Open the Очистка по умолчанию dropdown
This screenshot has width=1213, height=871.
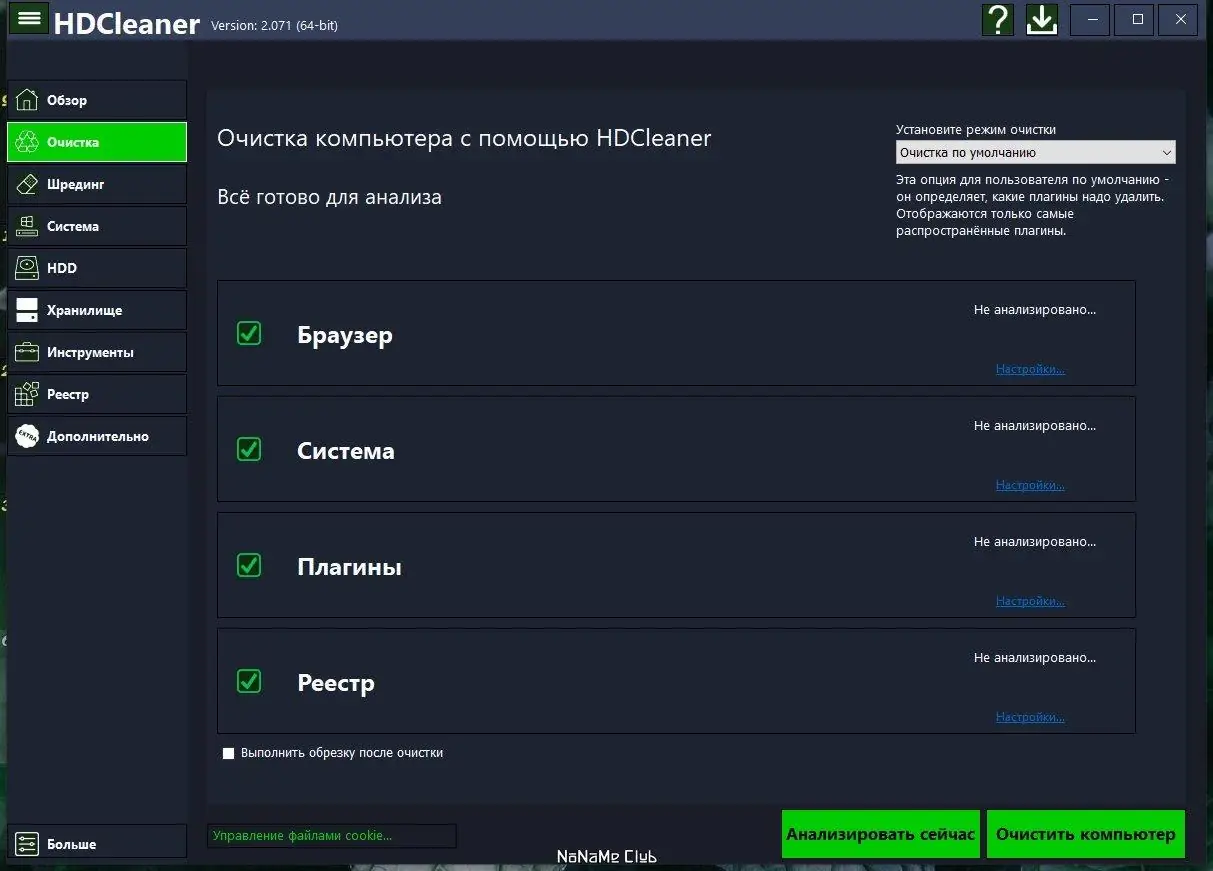coord(1035,152)
